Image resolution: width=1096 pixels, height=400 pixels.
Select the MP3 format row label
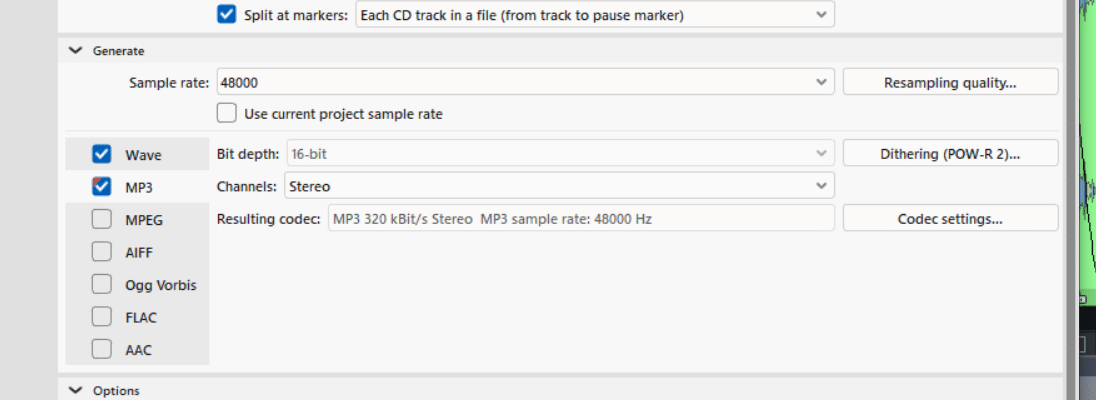tap(139, 187)
